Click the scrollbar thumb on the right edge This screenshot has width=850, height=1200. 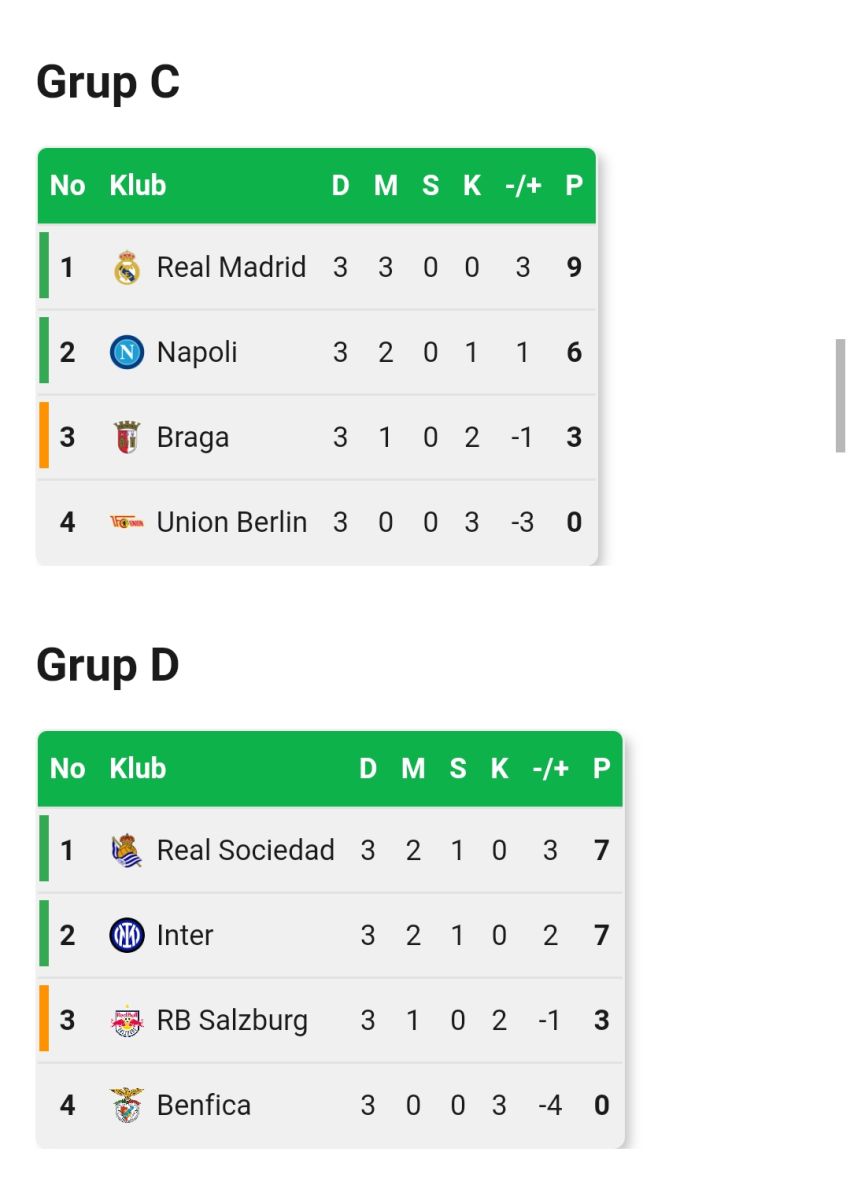point(841,396)
